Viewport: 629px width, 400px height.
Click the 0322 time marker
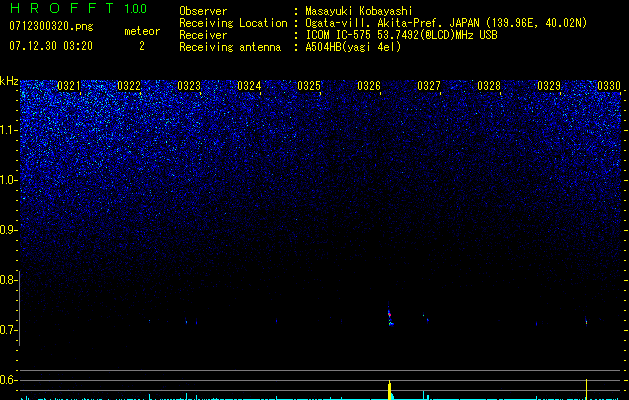[x=129, y=86]
